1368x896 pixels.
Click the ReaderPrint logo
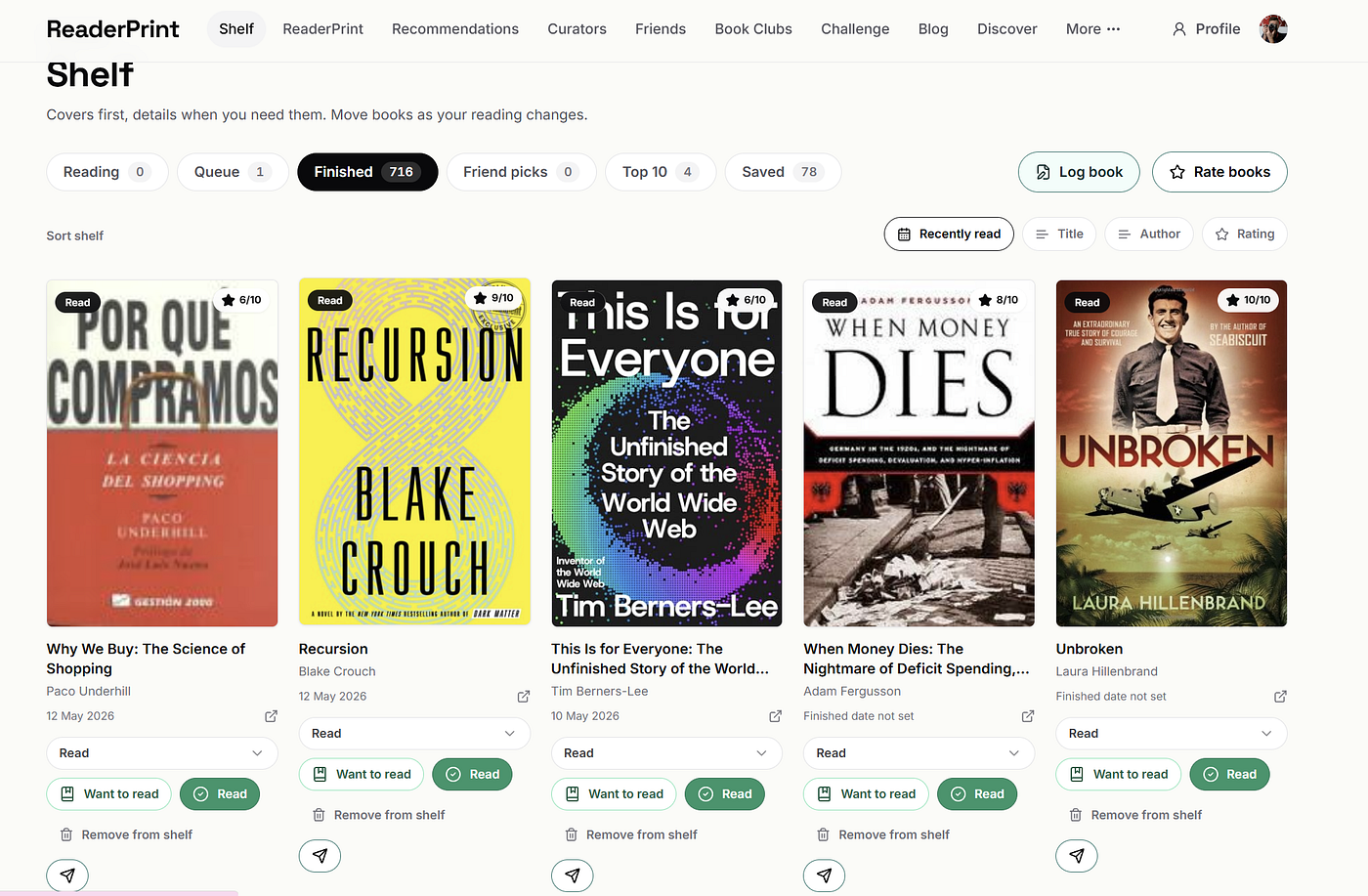tap(113, 29)
